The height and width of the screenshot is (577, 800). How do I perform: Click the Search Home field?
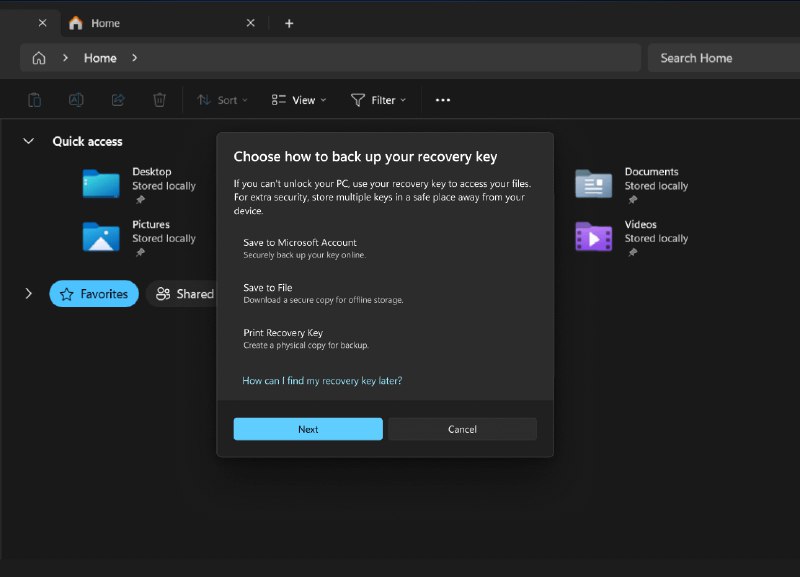(723, 58)
